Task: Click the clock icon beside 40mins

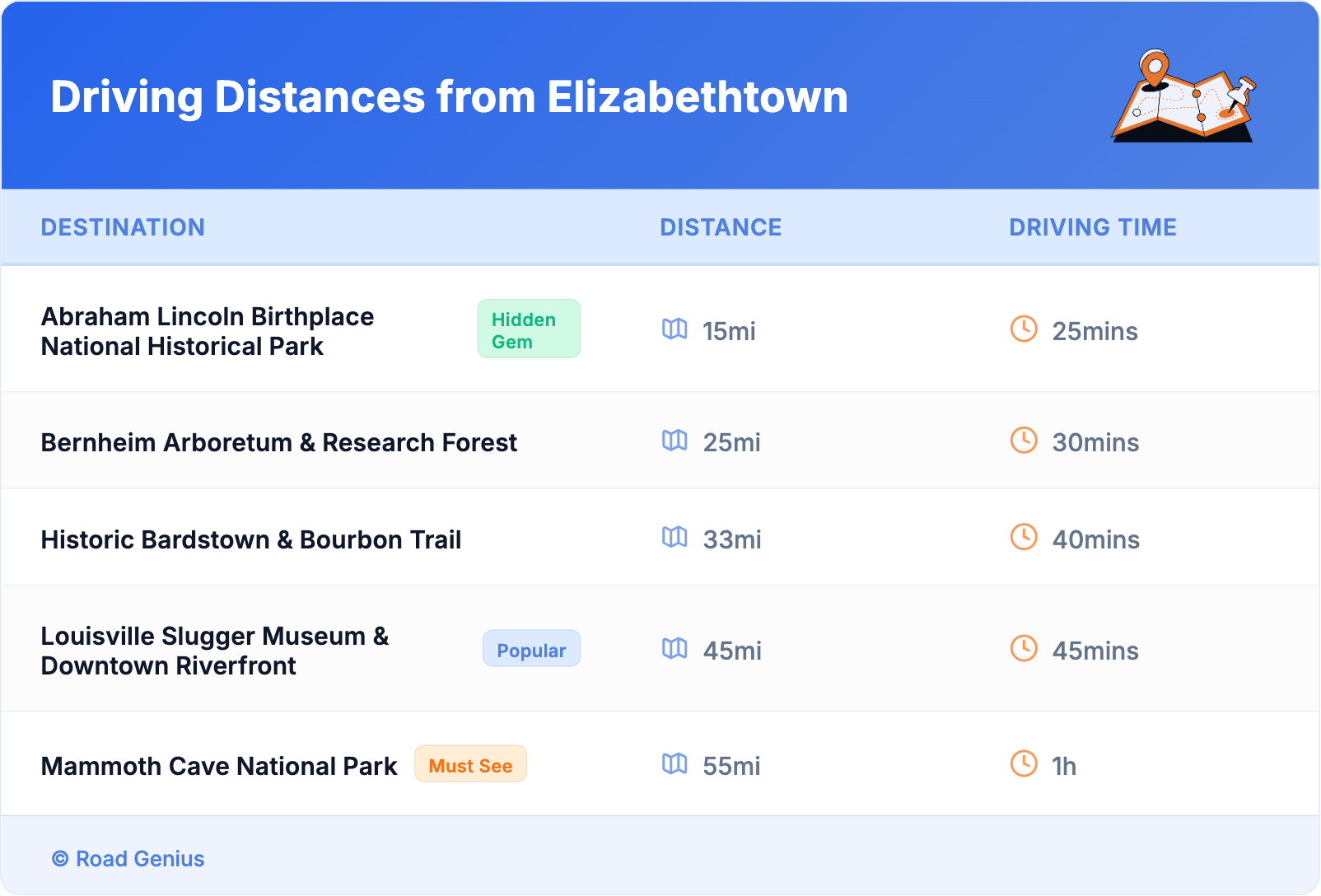Action: point(1024,538)
